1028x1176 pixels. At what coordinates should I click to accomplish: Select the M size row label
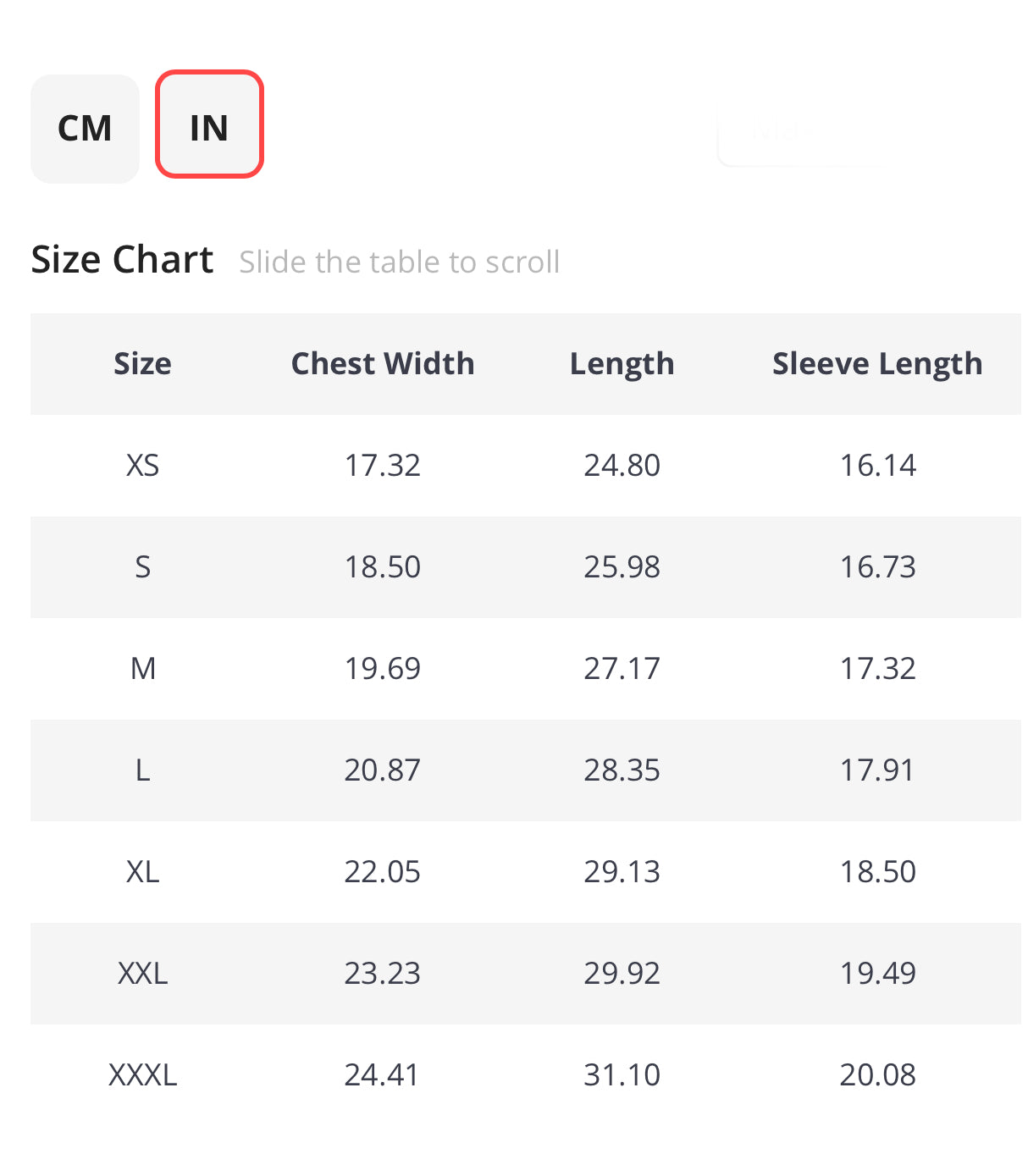[x=142, y=669]
